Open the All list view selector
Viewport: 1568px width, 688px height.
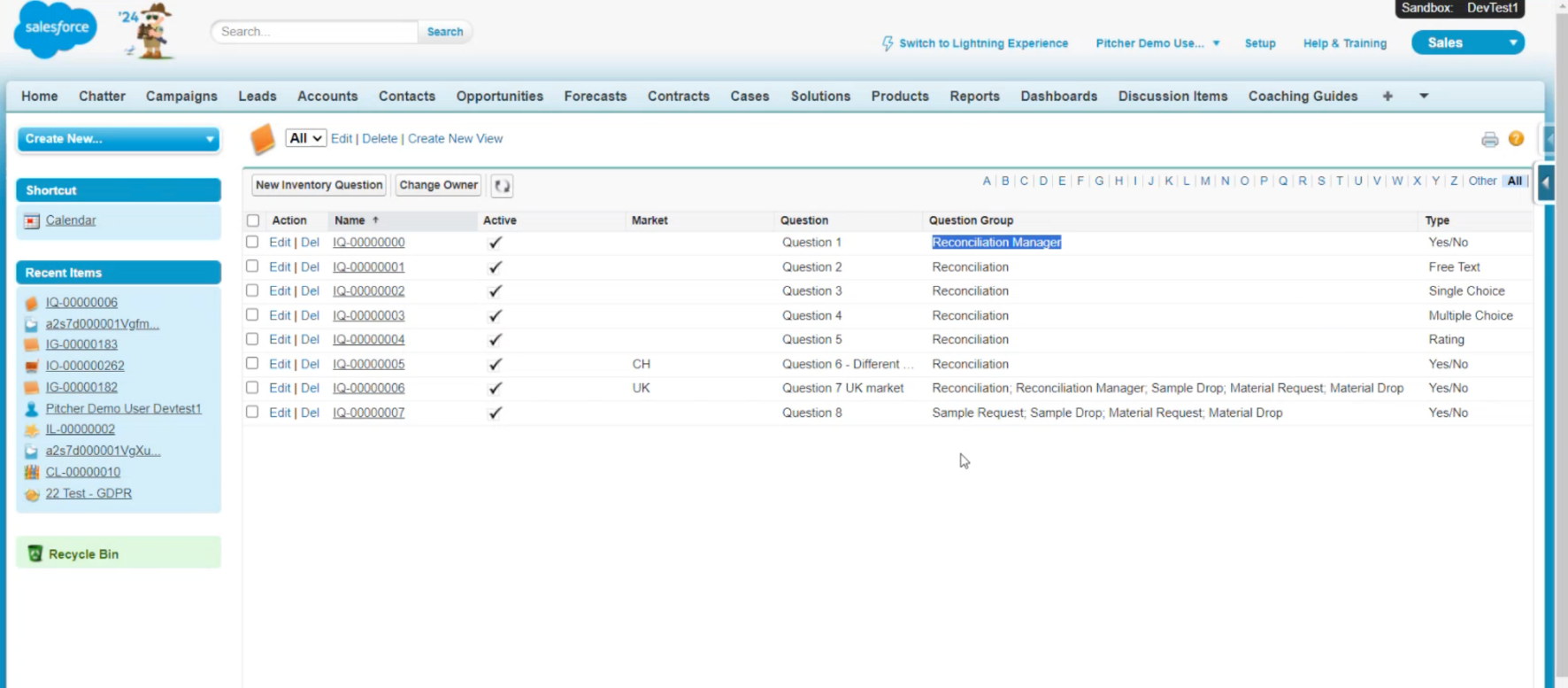coord(305,138)
